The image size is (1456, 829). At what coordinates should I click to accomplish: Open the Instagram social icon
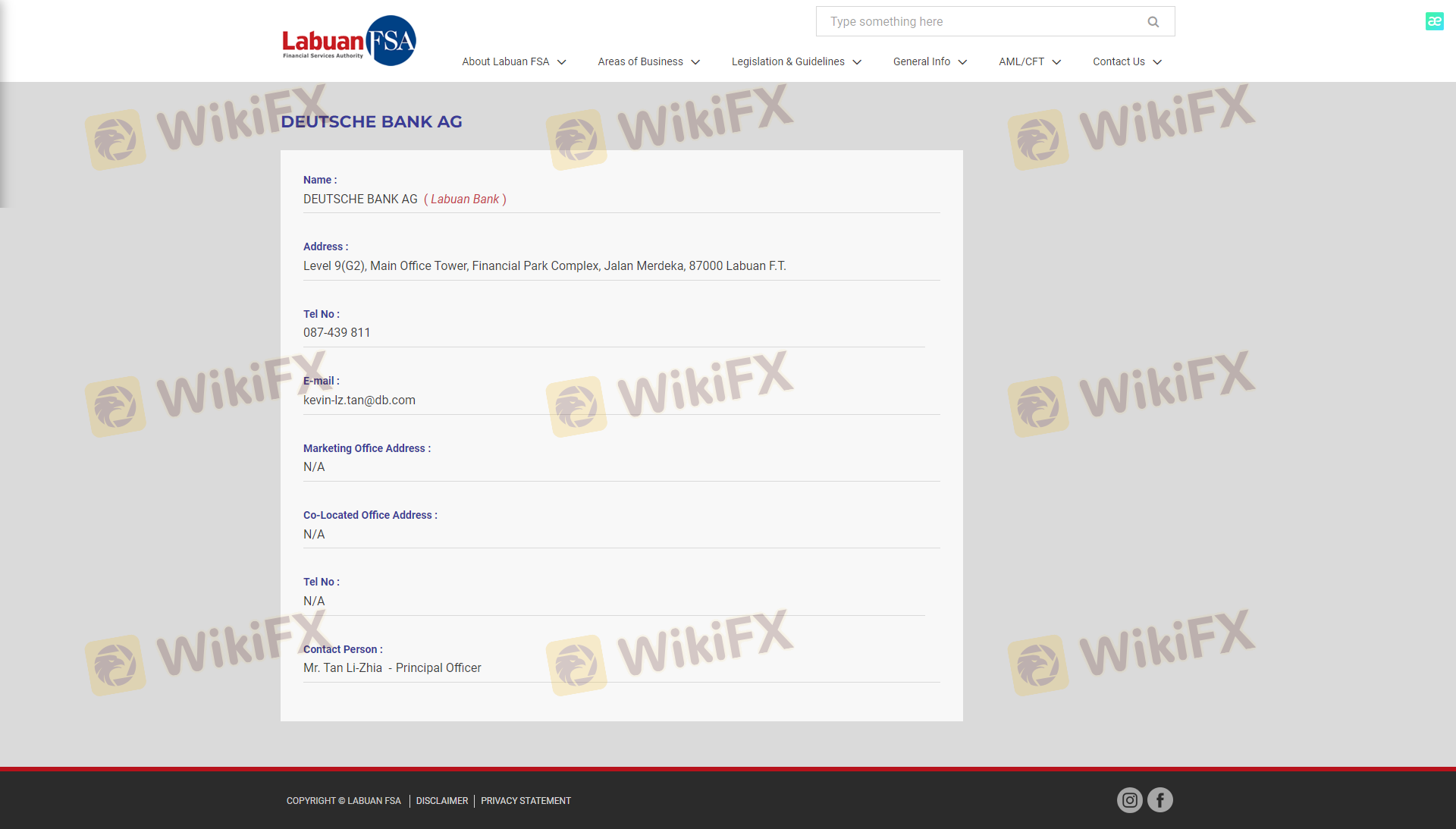[1129, 800]
